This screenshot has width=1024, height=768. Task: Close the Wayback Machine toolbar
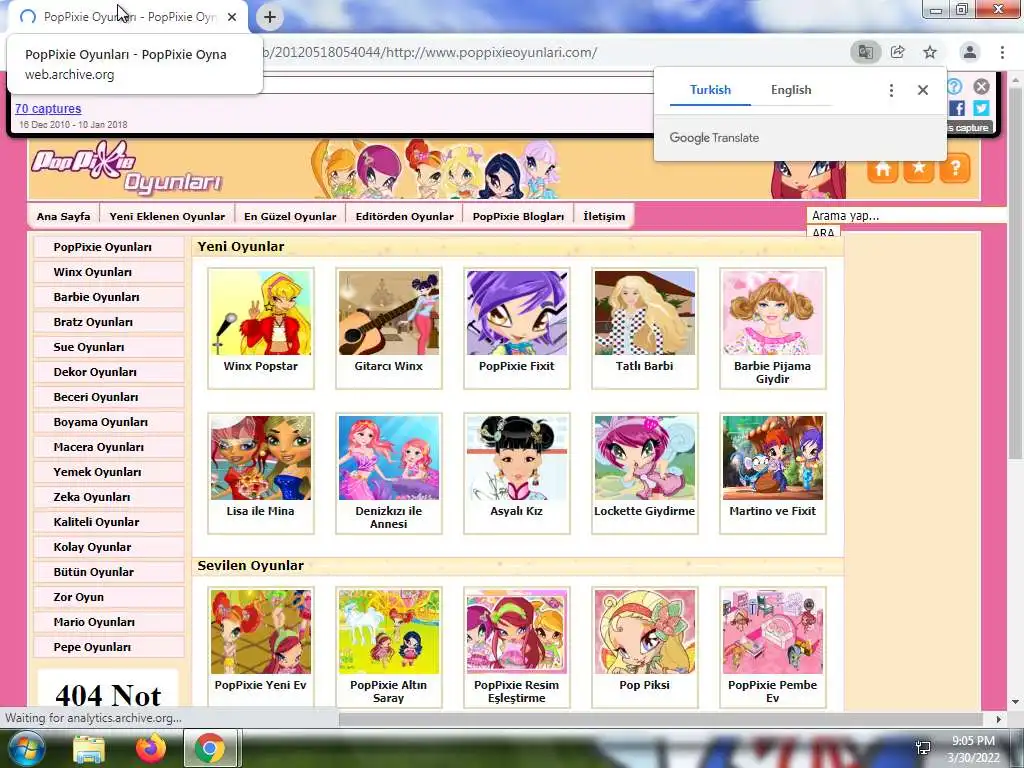[x=982, y=86]
